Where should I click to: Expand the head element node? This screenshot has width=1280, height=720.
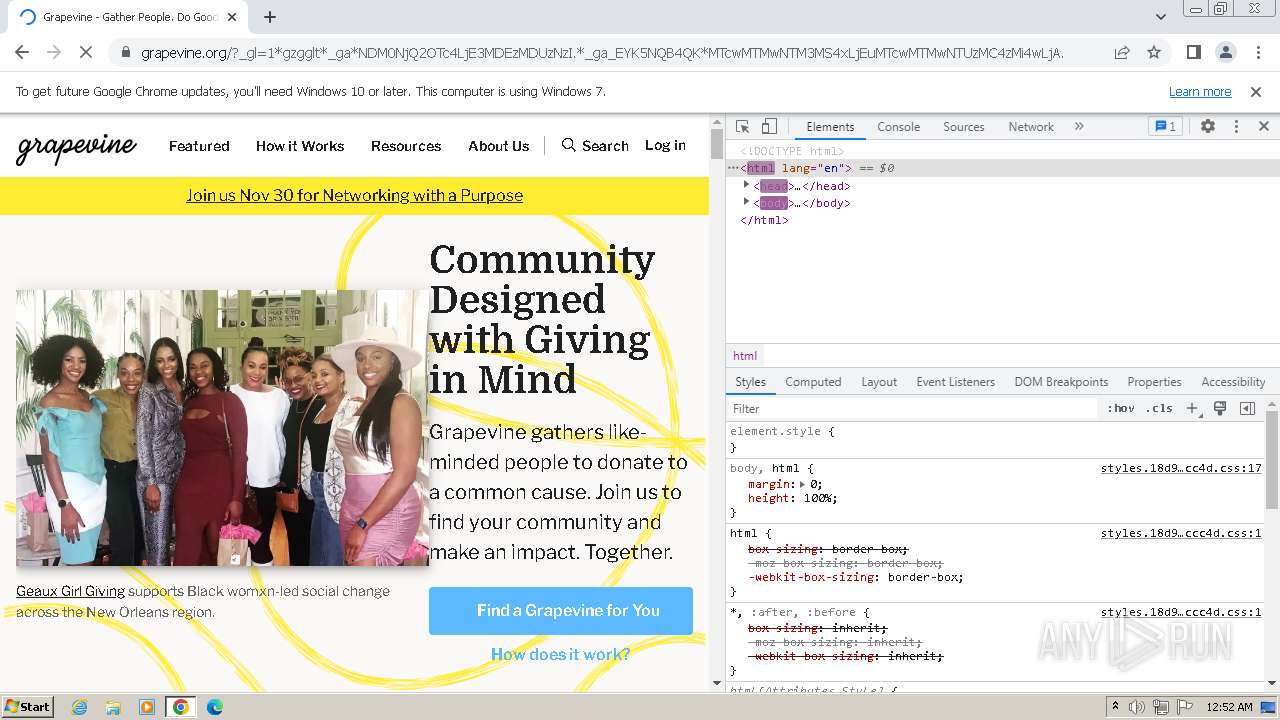[x=746, y=186]
